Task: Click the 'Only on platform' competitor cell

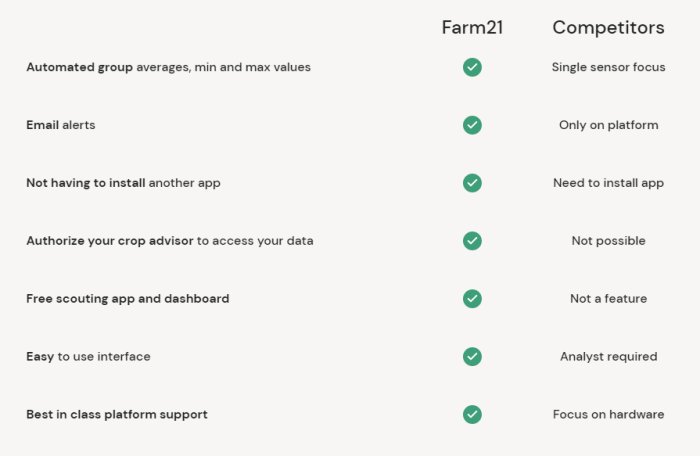Action: [x=608, y=125]
